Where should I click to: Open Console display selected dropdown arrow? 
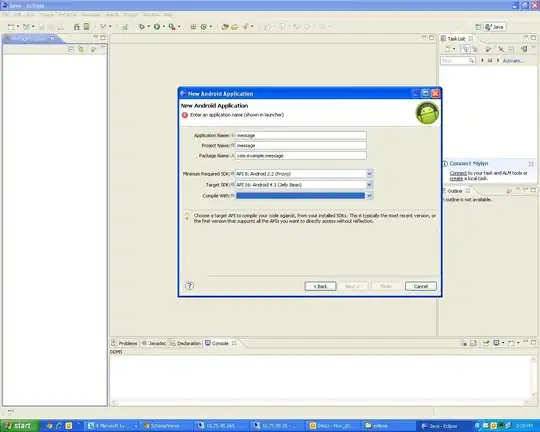tap(503, 343)
